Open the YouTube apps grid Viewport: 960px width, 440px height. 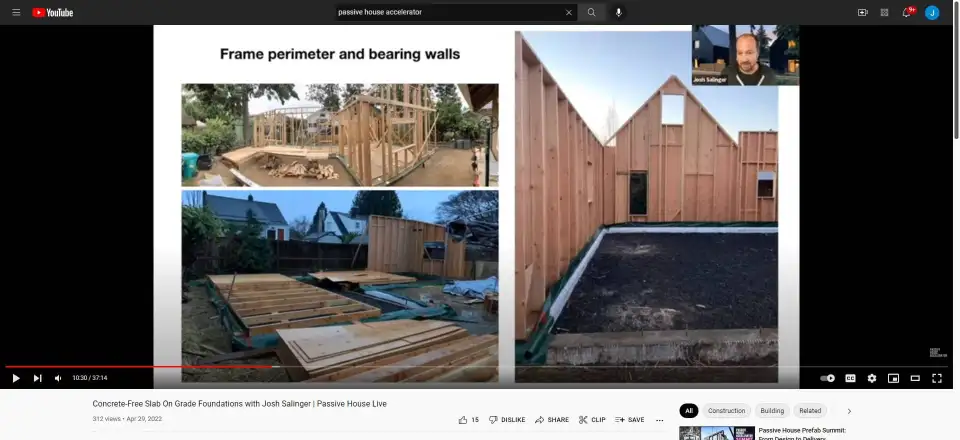pos(885,12)
